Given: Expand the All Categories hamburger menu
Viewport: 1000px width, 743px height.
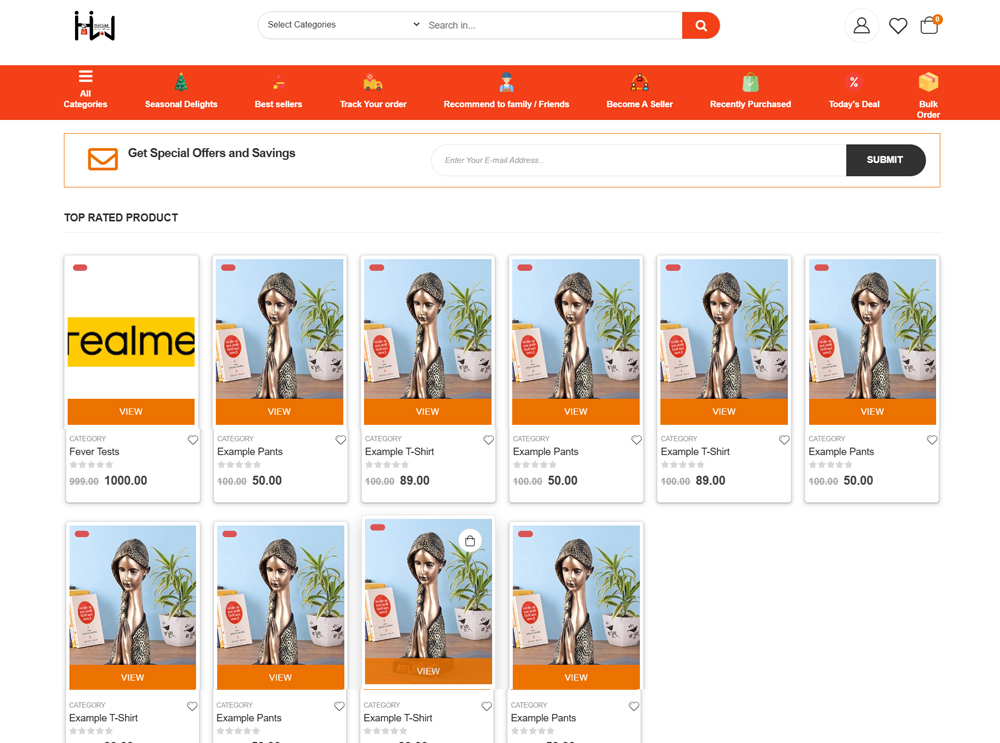Looking at the screenshot, I should [x=85, y=77].
